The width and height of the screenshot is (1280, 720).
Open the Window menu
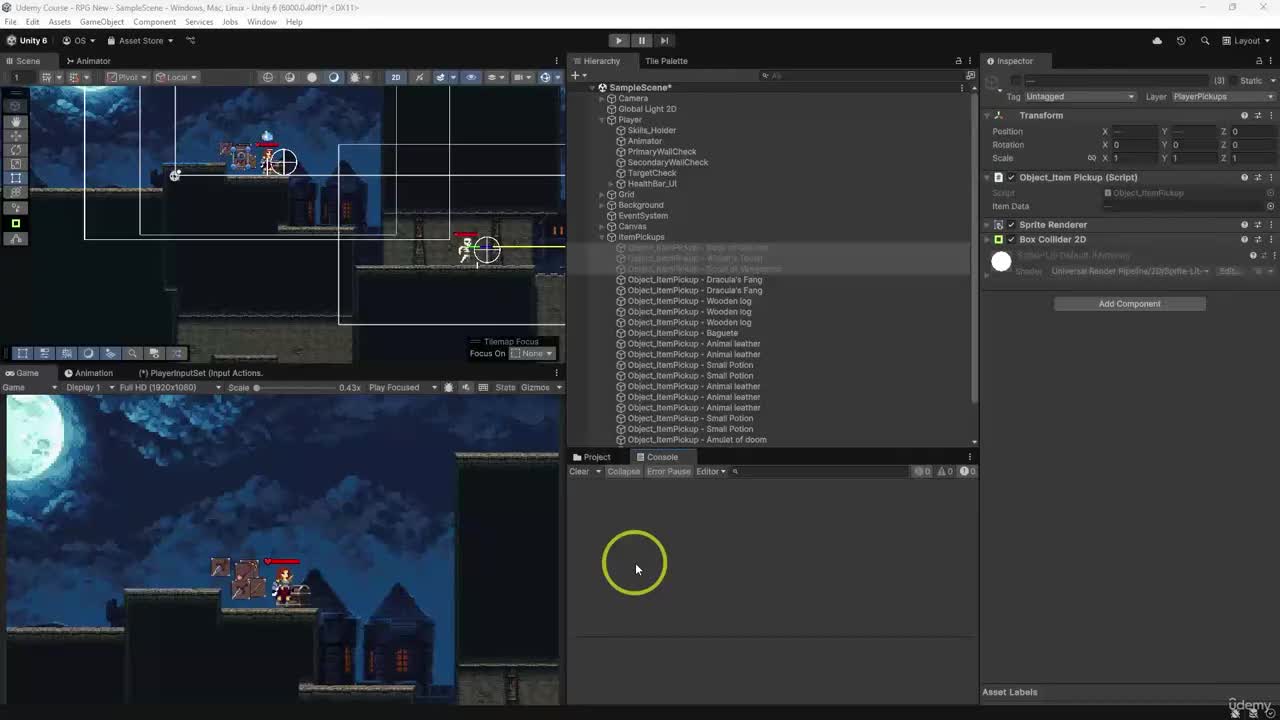262,22
